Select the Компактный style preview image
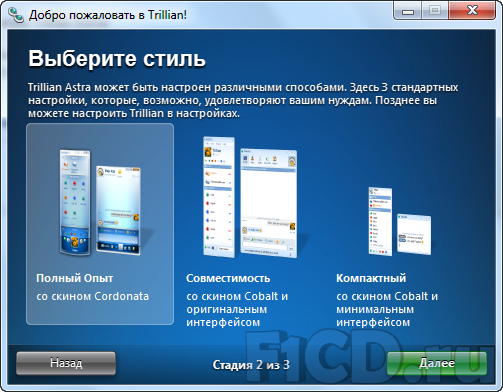Viewport: 503px width, 392px height. click(x=400, y=221)
